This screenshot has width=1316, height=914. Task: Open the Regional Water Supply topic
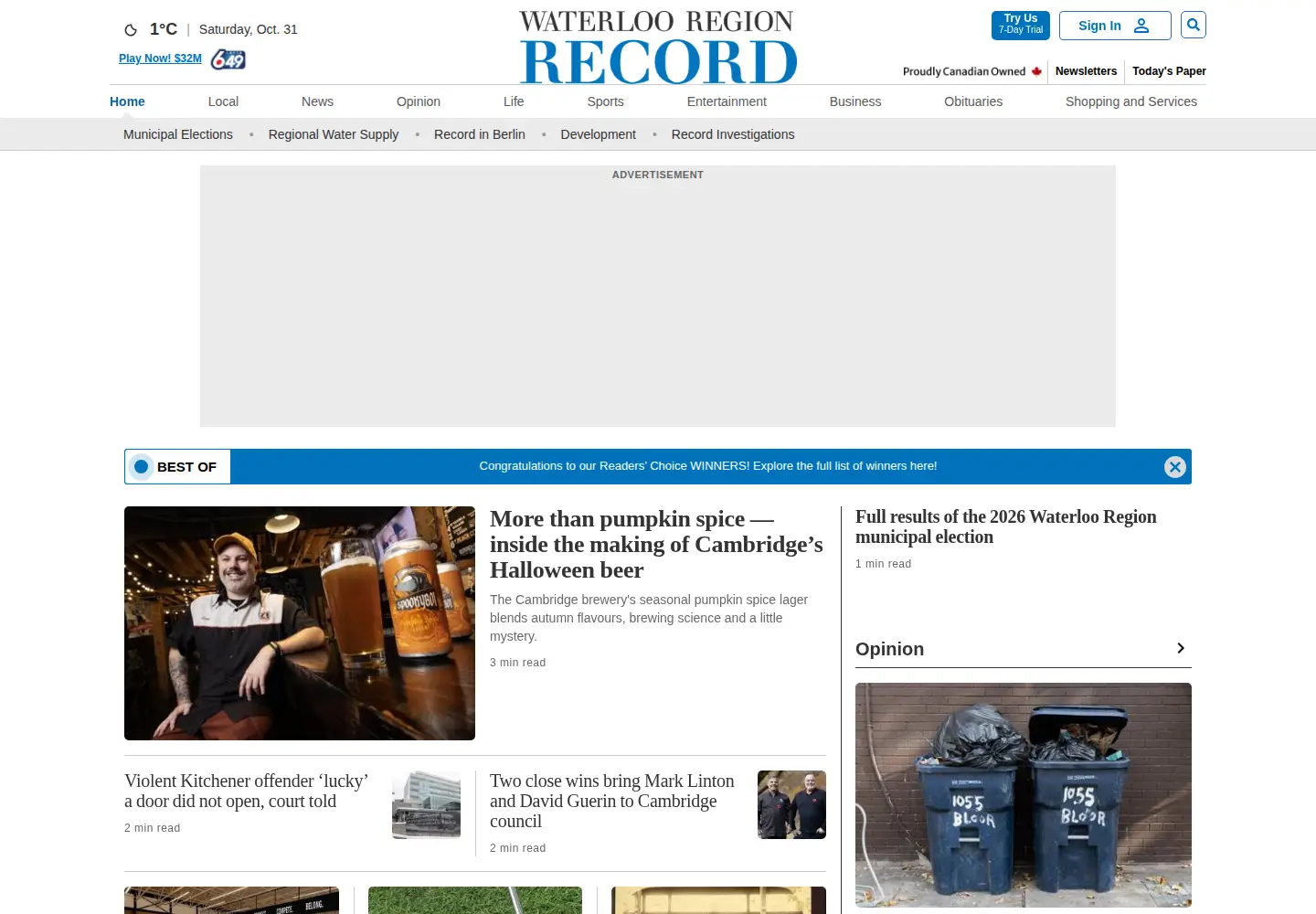(x=334, y=134)
